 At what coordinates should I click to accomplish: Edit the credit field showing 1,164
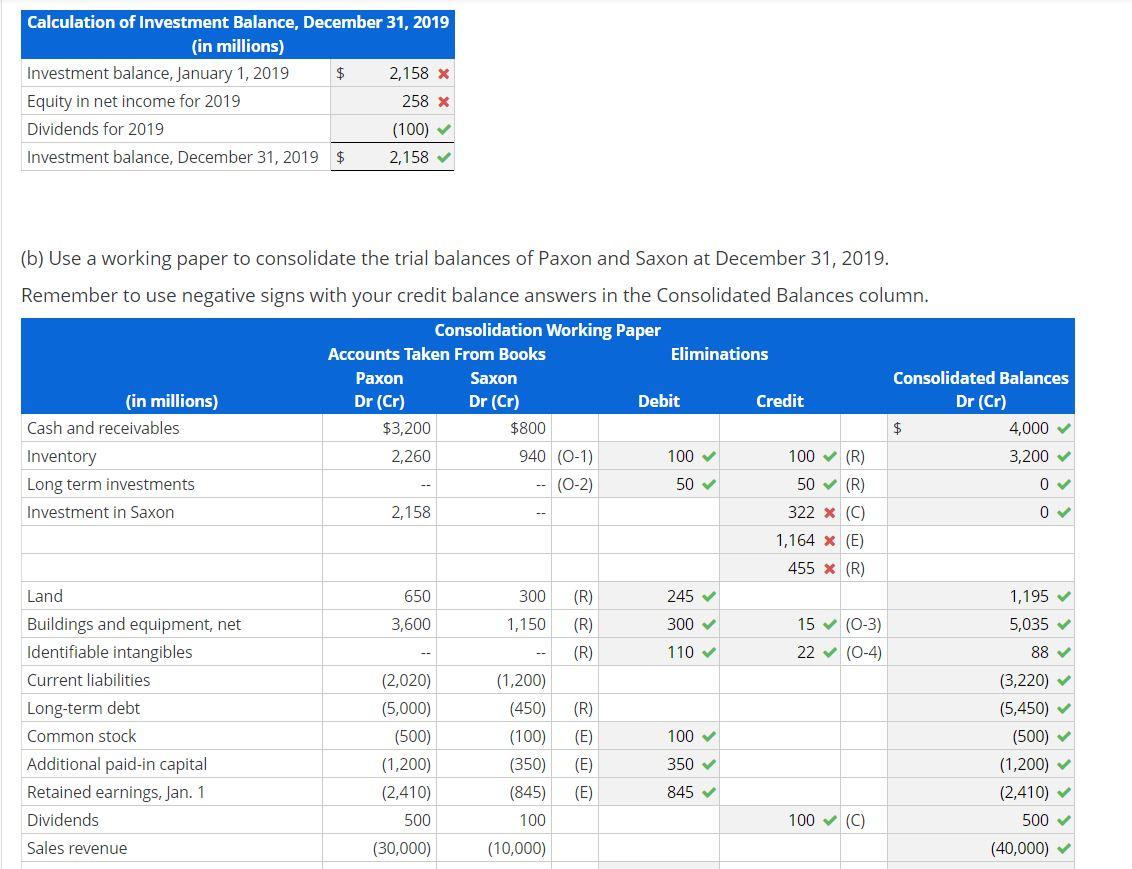(780, 541)
